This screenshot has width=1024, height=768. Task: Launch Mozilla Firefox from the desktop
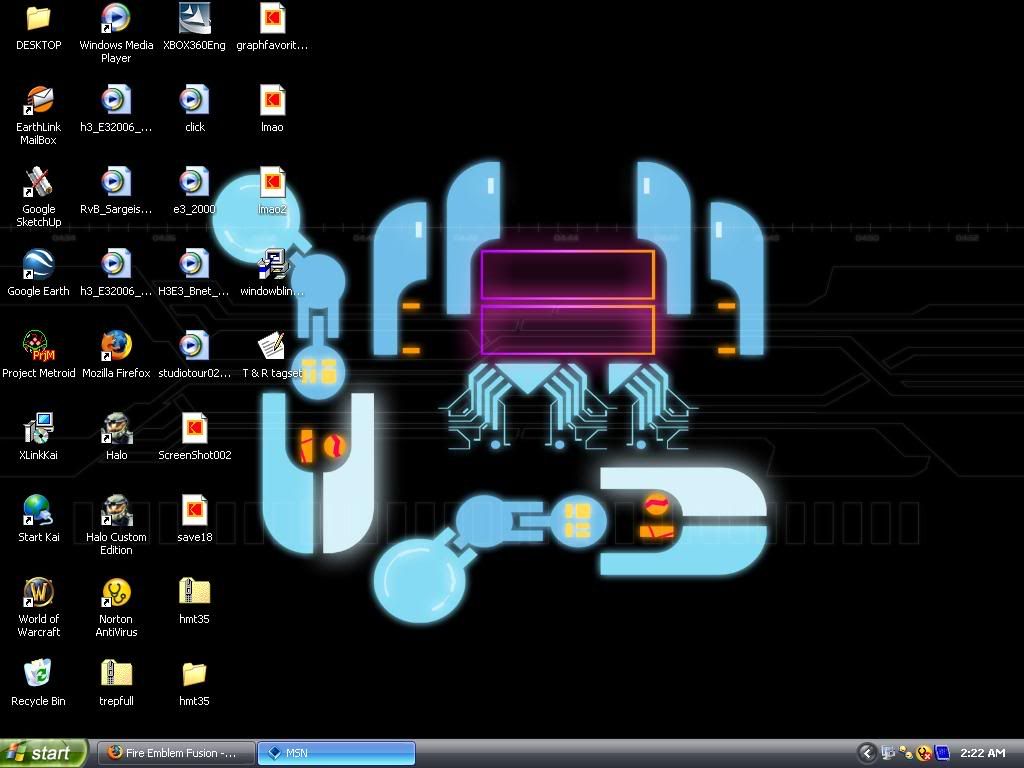click(x=116, y=347)
